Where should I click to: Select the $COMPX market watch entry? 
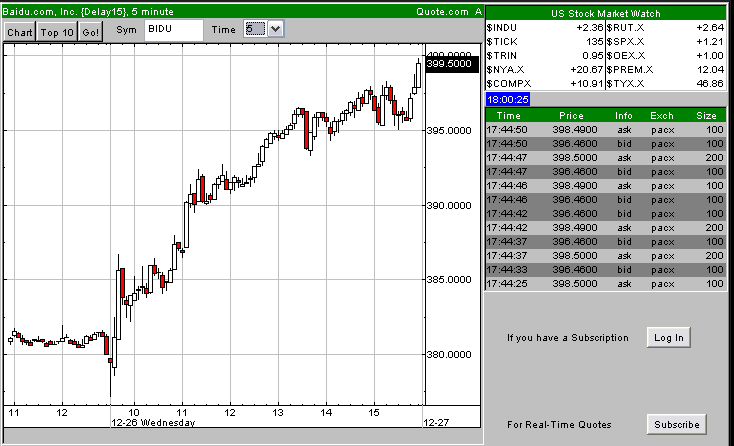click(545, 84)
